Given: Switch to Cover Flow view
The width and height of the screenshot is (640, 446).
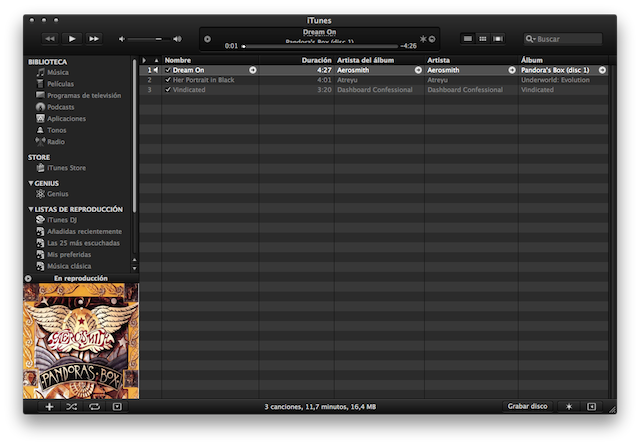Looking at the screenshot, I should pos(498,39).
